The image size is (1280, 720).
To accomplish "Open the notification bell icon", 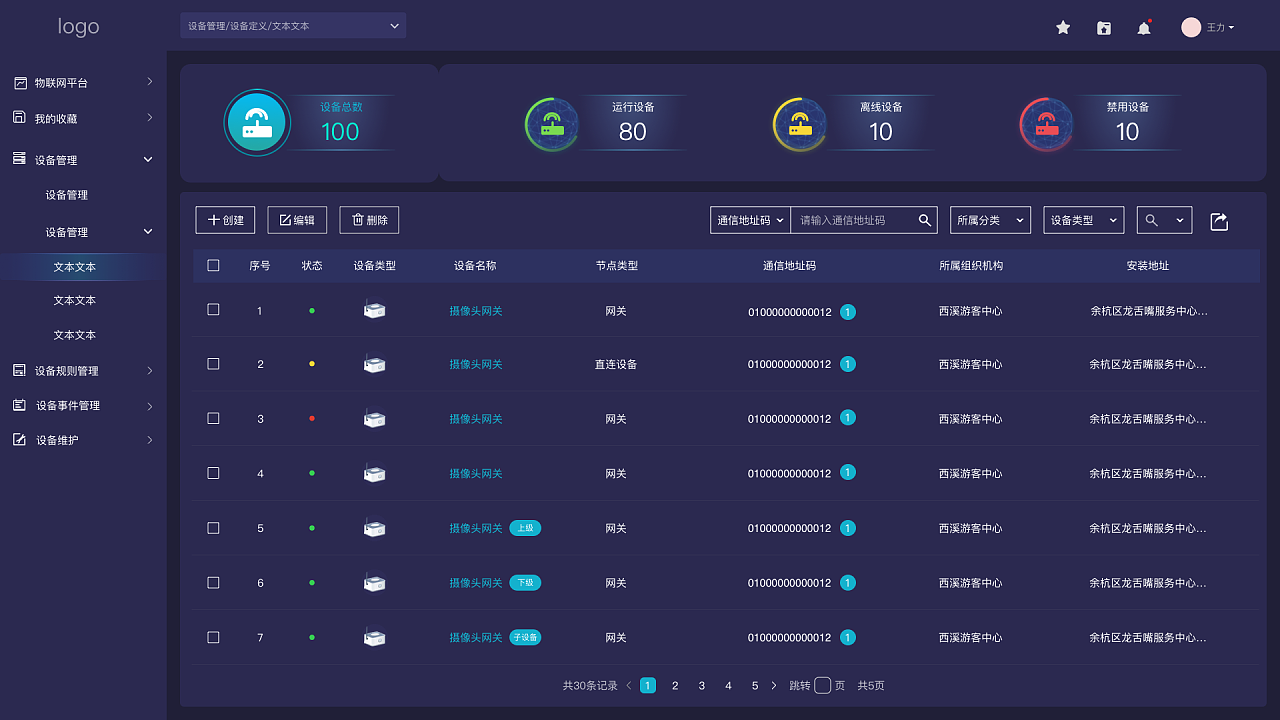I will pyautogui.click(x=1144, y=28).
